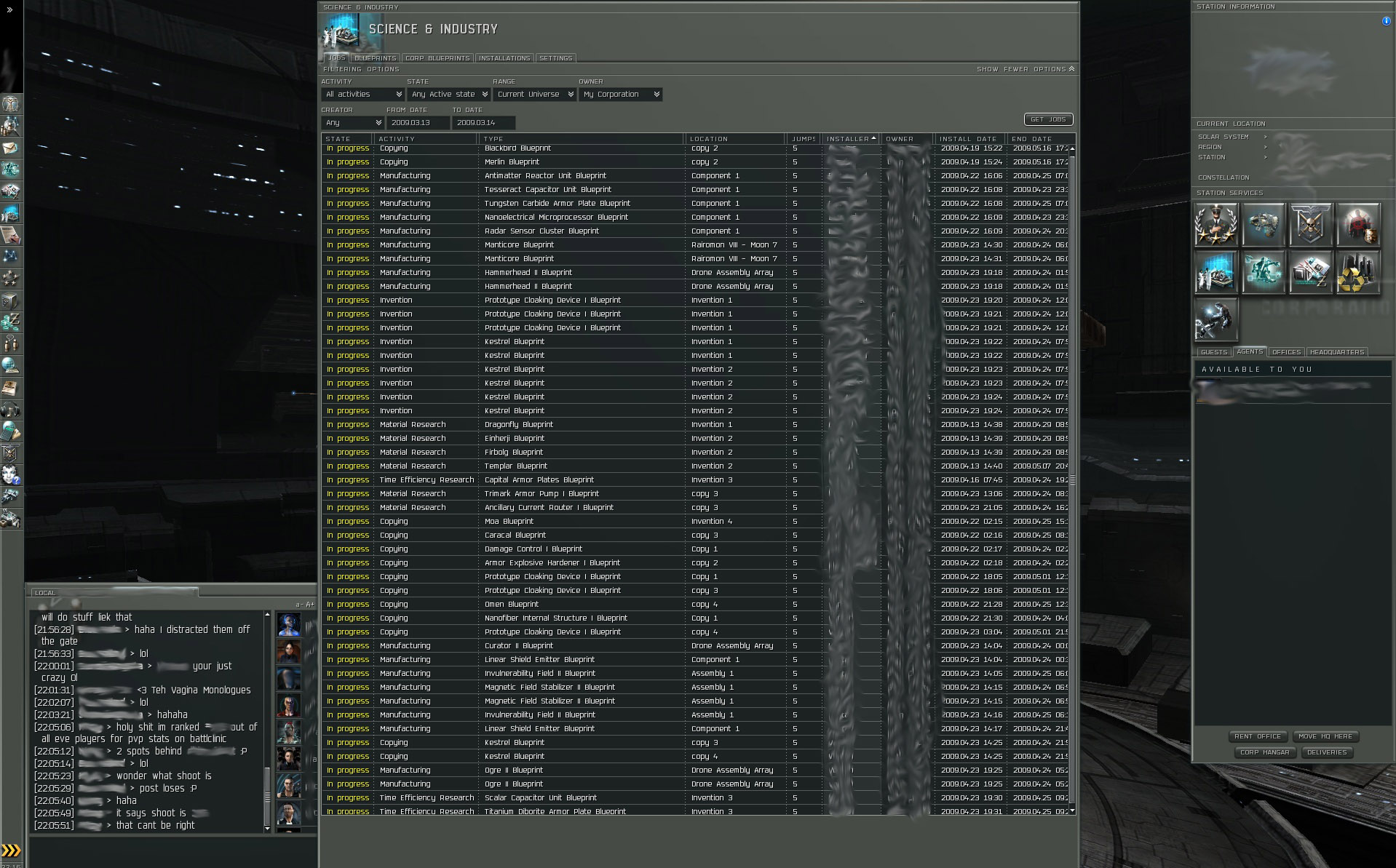Screen dimensions: 1396x868
Task: Expand the Region arrow in Current Location
Action: 1265,147
